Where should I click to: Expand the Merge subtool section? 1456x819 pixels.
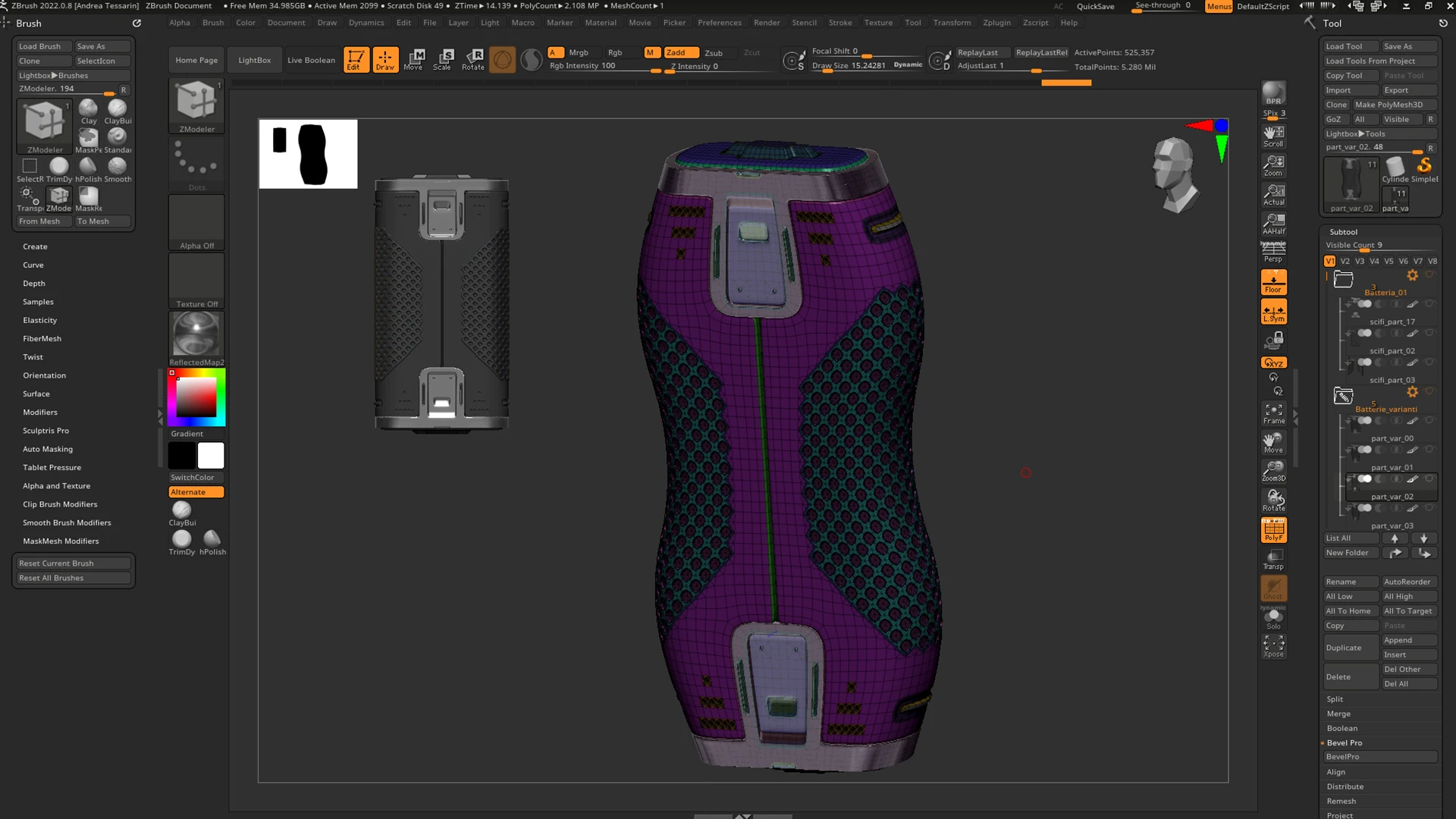pos(1338,714)
